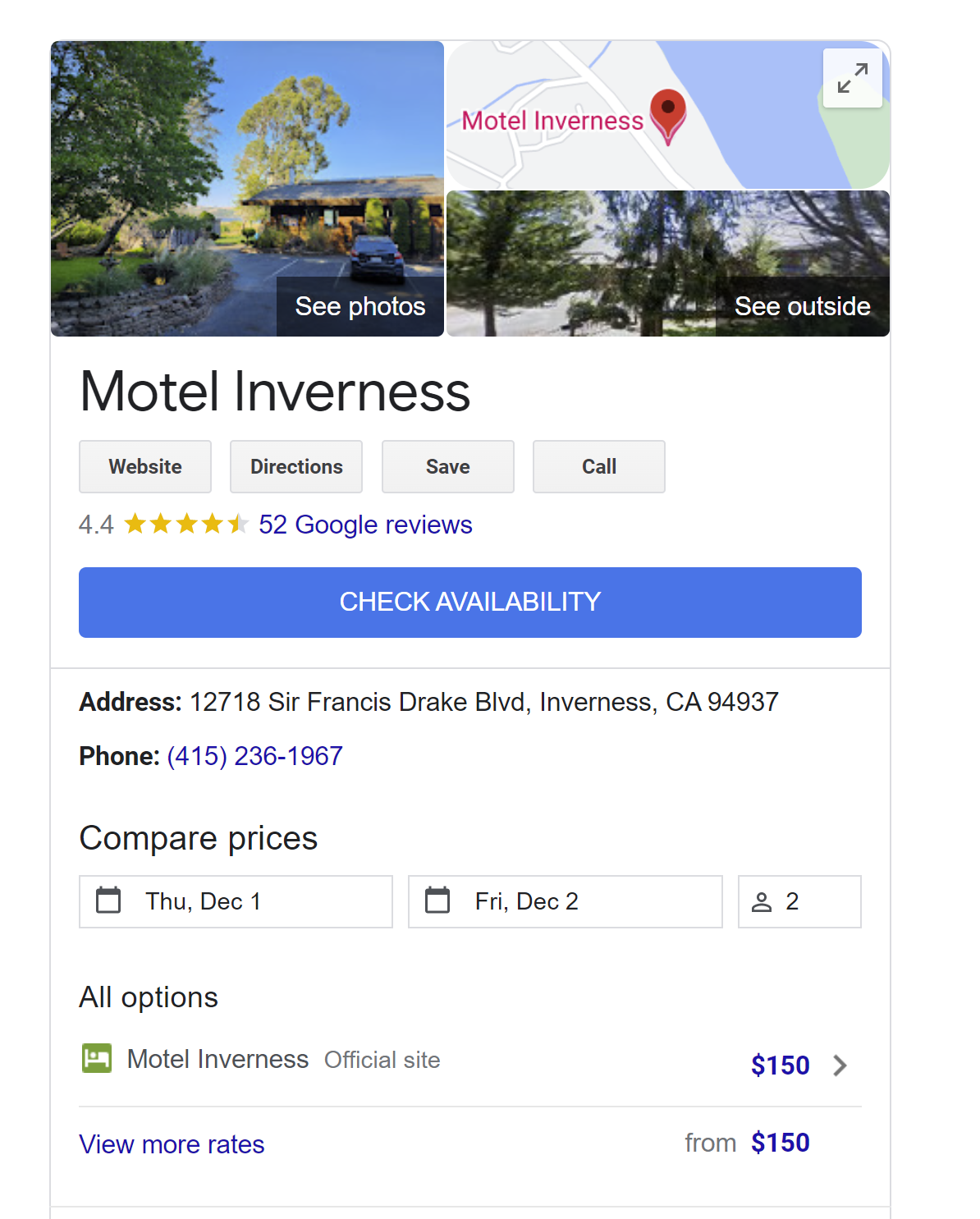The width and height of the screenshot is (980, 1219).
Task: Click the green hotel bed icon
Action: pos(97,1058)
